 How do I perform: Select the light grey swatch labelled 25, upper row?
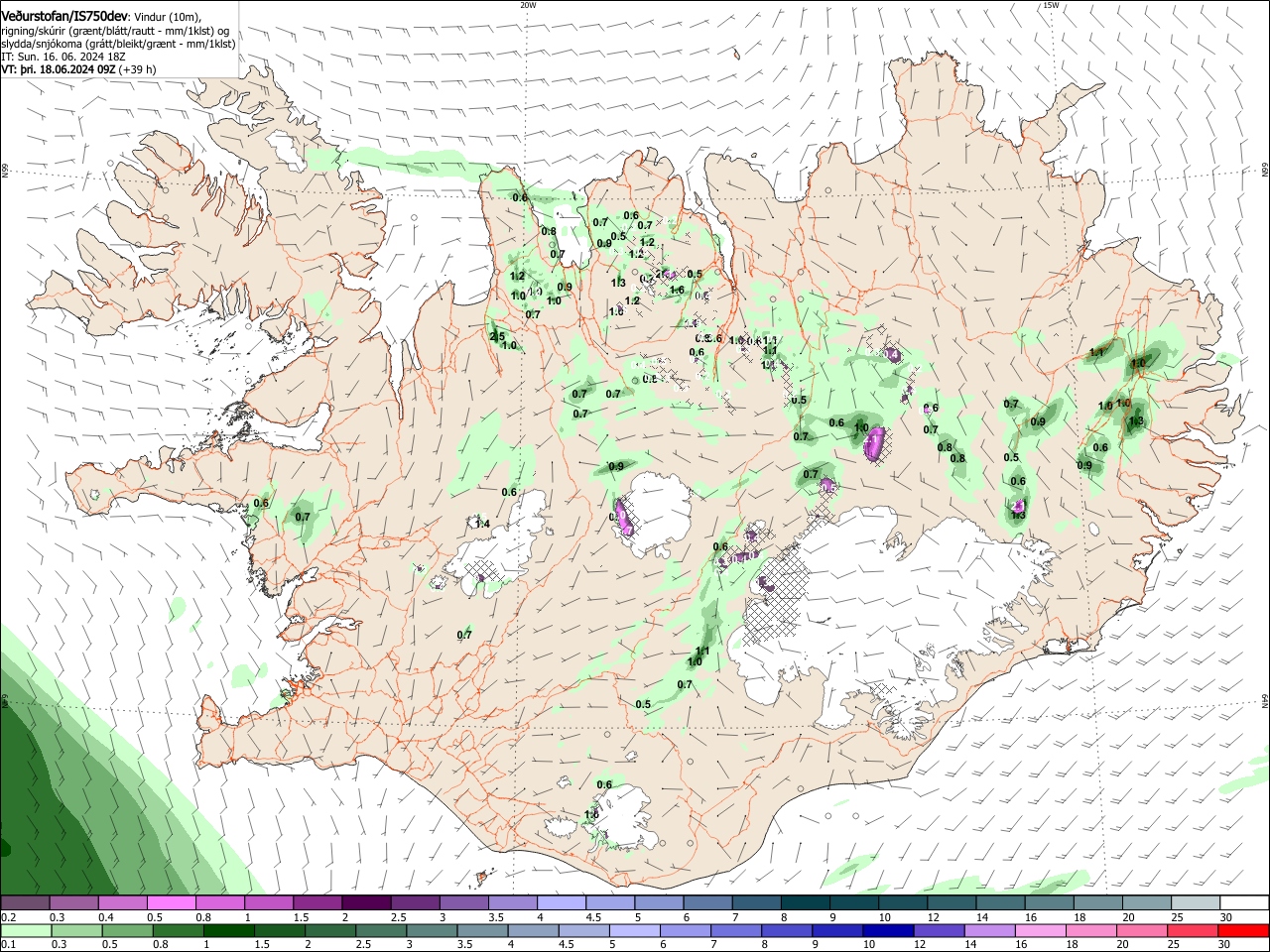[x=1196, y=902]
